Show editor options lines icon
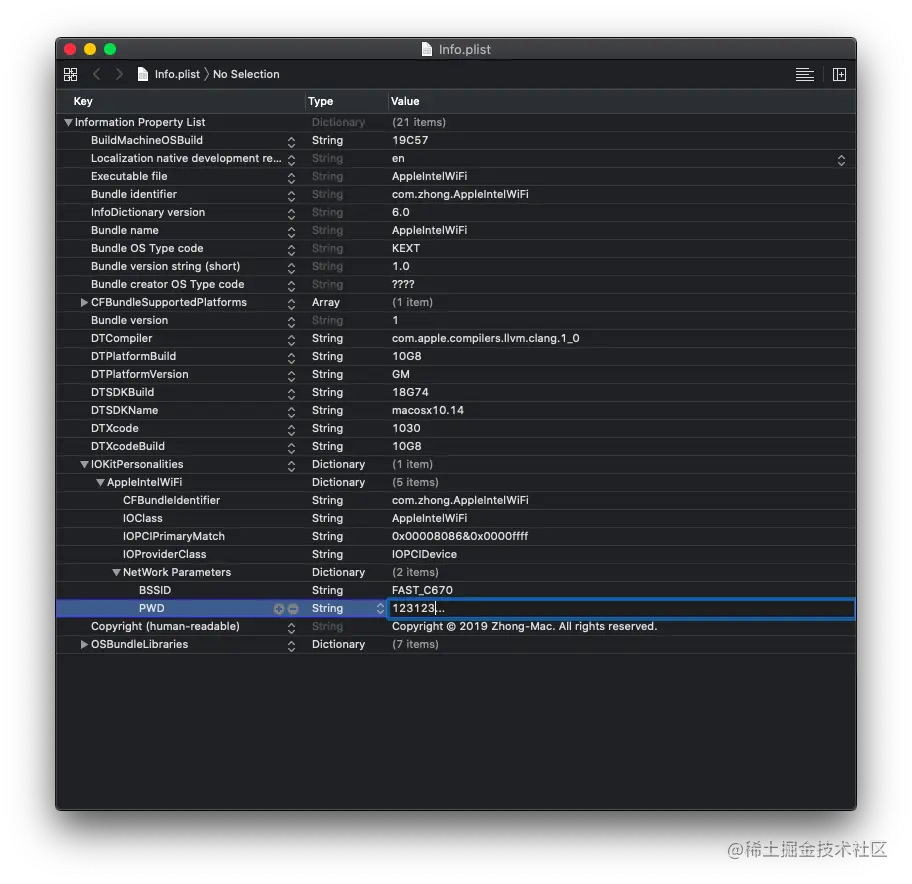Screen dimensions: 912x884 click(x=804, y=74)
